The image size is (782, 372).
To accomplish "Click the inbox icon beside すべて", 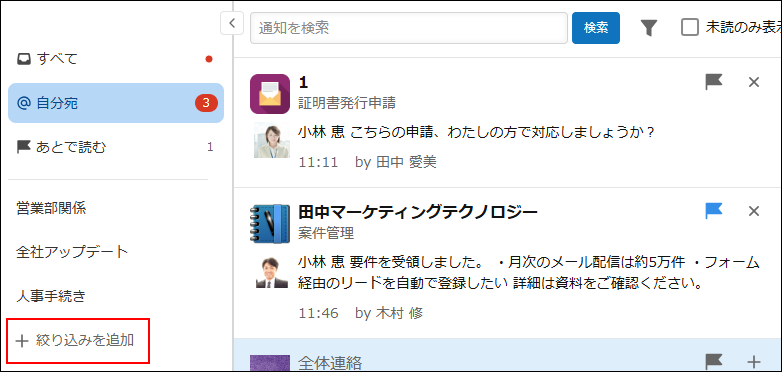I will pyautogui.click(x=23, y=59).
